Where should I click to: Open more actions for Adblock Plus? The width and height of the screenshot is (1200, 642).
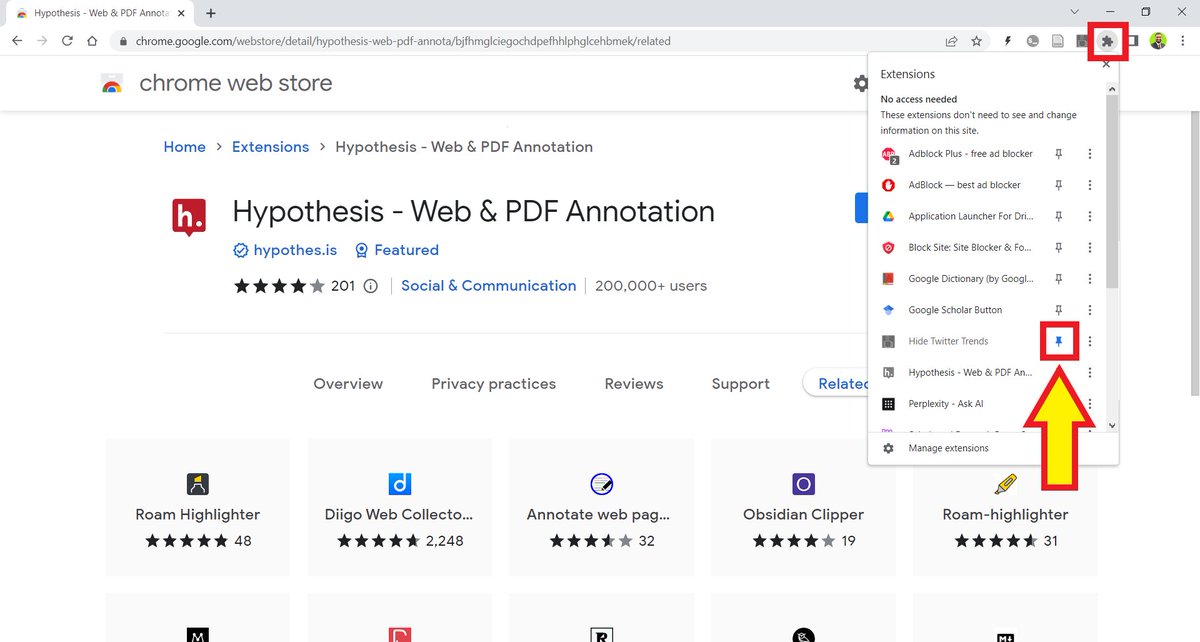(1090, 154)
